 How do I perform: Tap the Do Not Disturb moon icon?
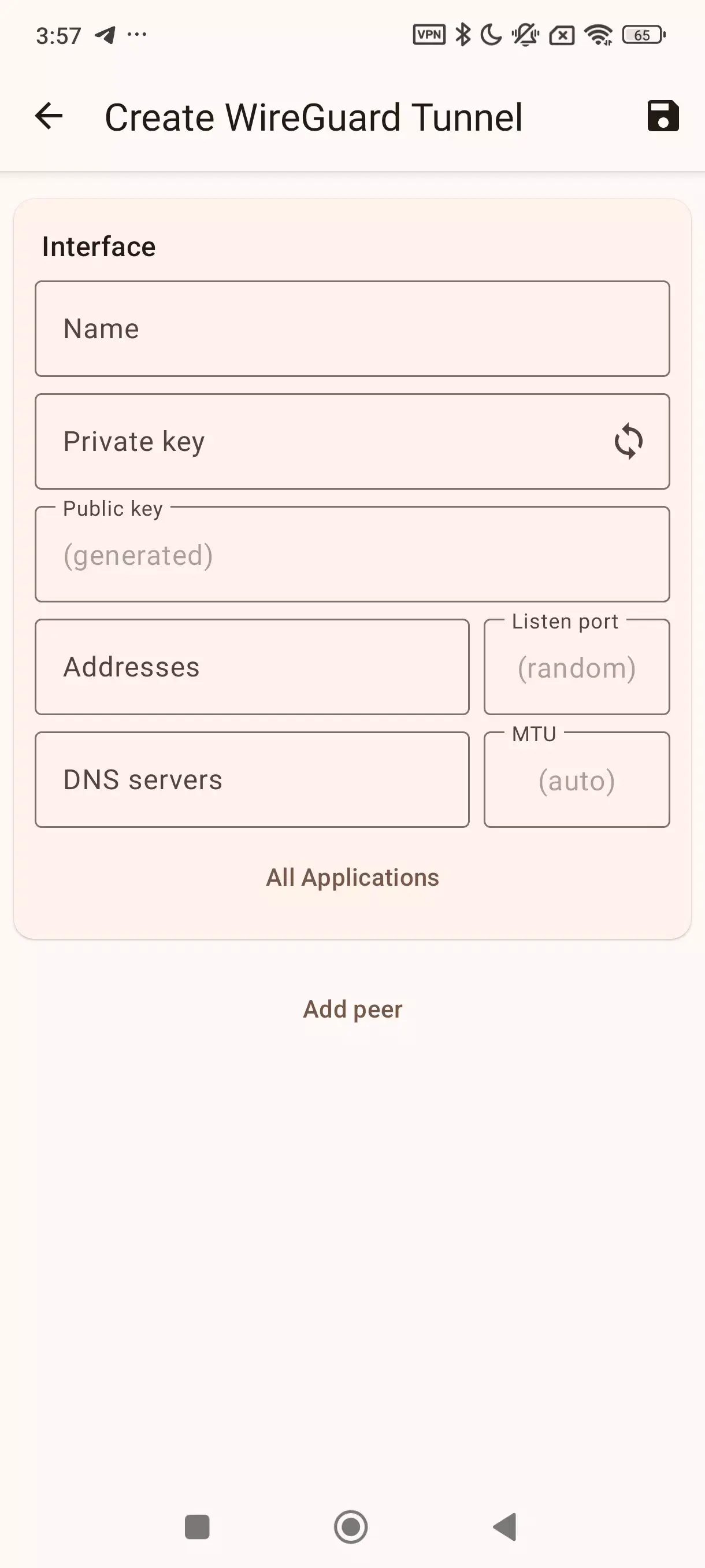[490, 35]
